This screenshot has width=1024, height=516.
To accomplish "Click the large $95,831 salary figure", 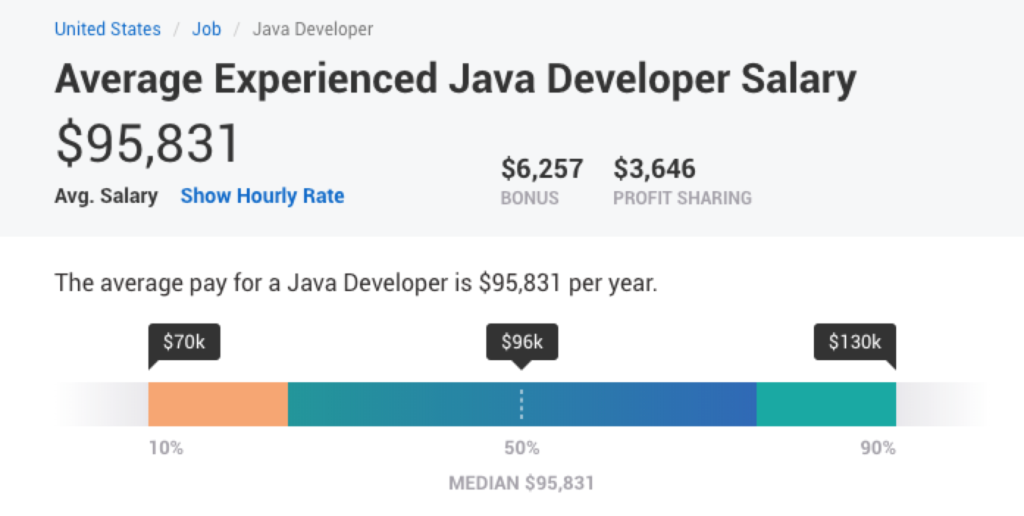I will coord(148,144).
